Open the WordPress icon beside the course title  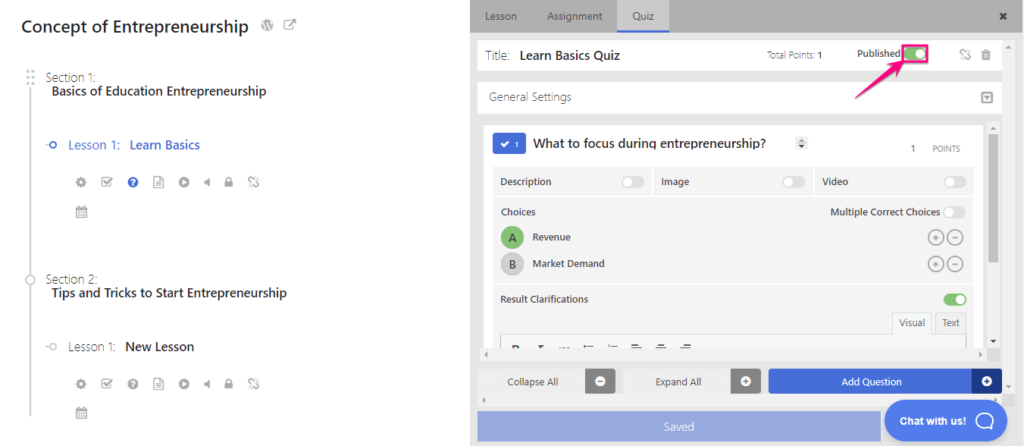point(267,25)
